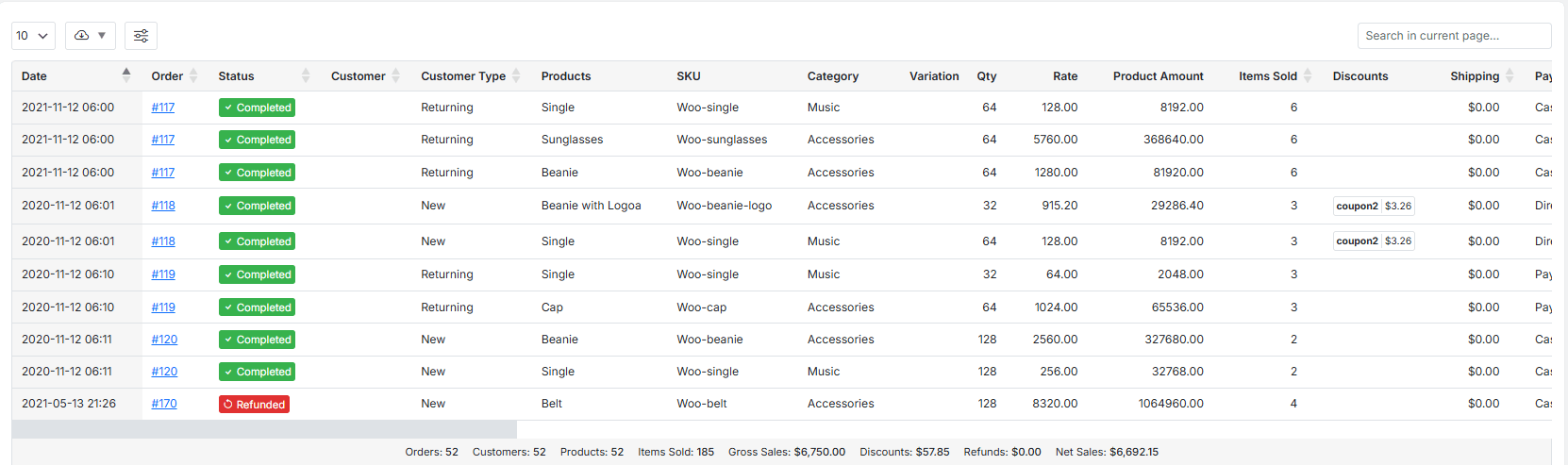Open order #117 link in first row
The image size is (1568, 465).
163,108
